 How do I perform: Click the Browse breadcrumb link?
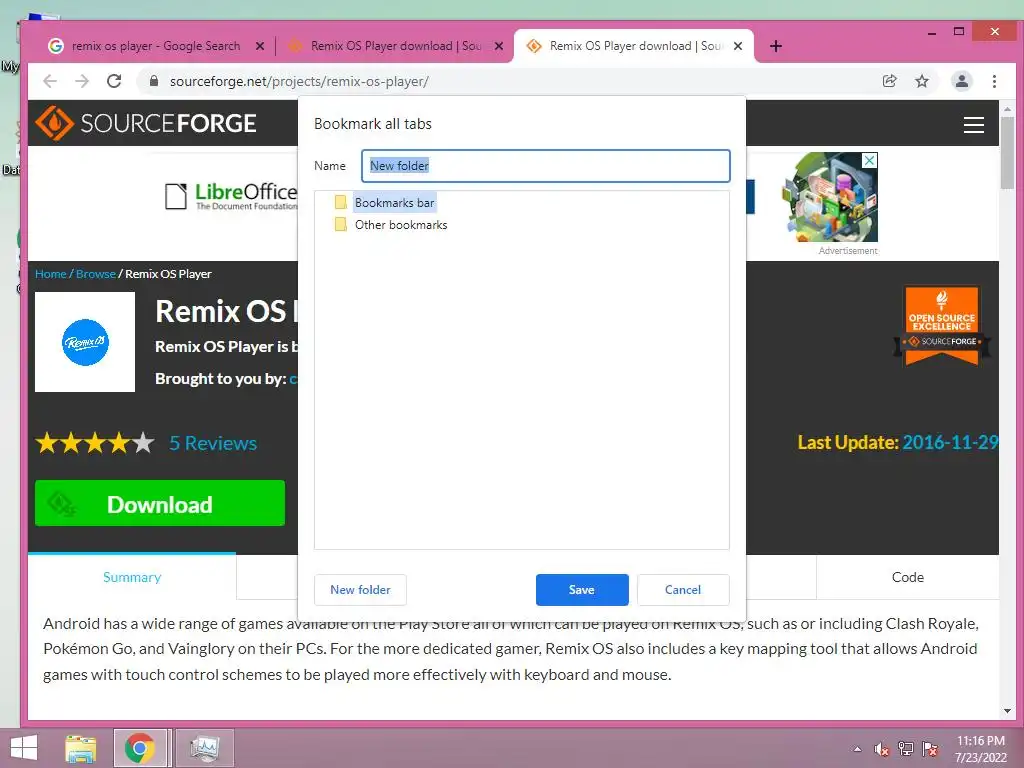(95, 274)
